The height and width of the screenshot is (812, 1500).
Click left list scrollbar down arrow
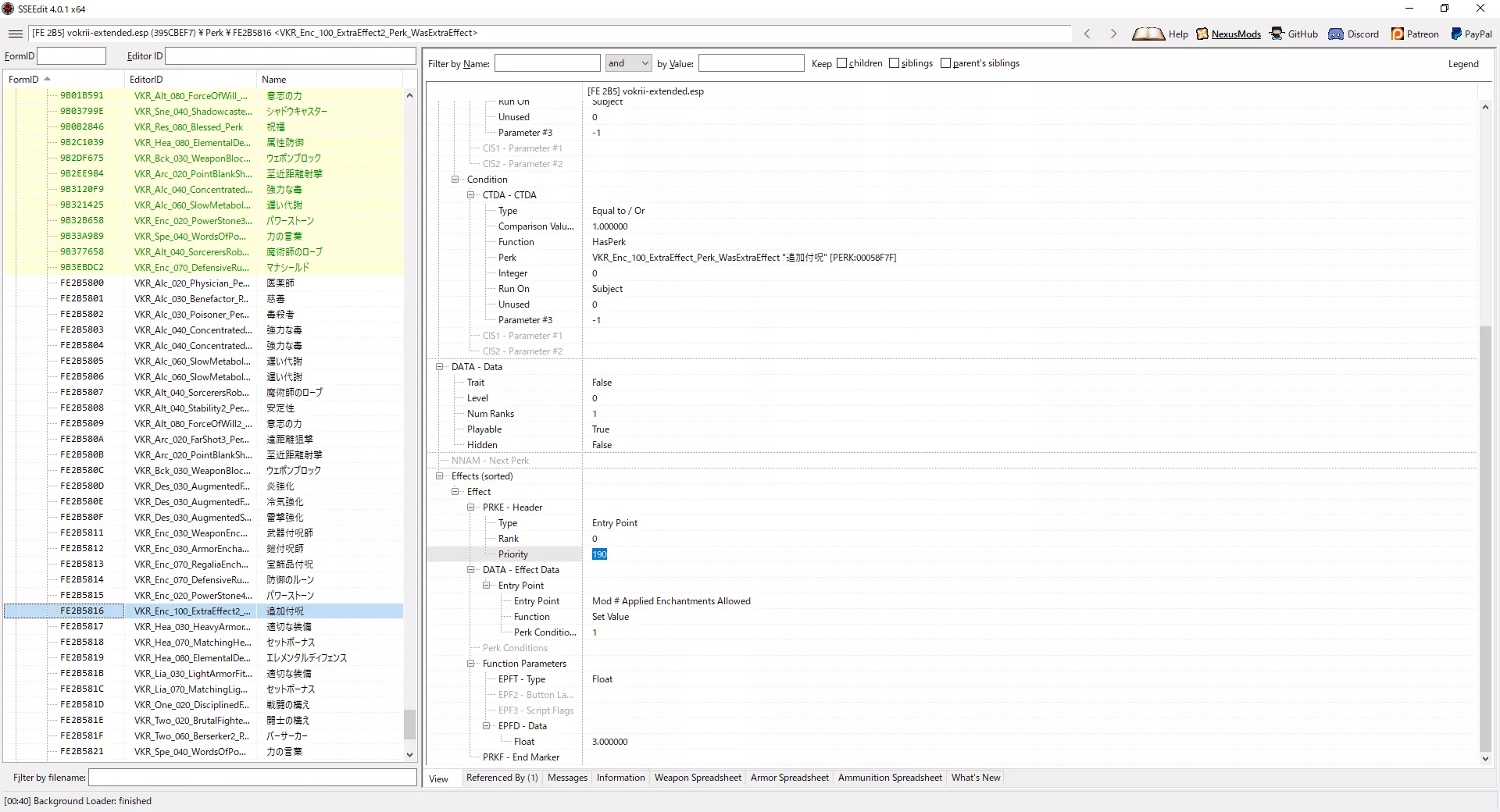tap(409, 755)
